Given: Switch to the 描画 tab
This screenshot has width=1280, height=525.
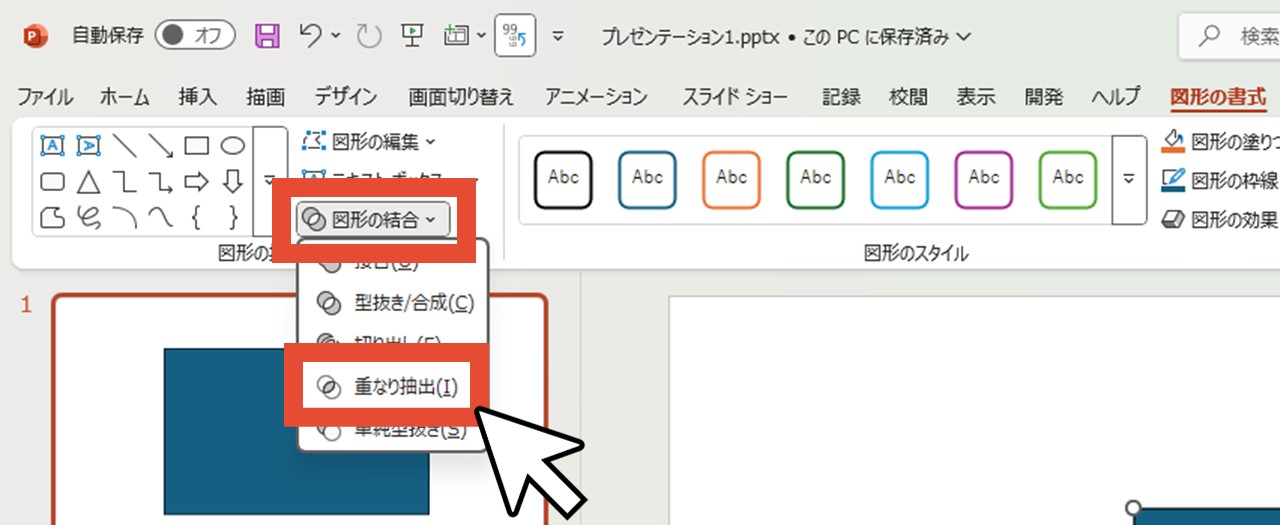Looking at the screenshot, I should click(265, 97).
